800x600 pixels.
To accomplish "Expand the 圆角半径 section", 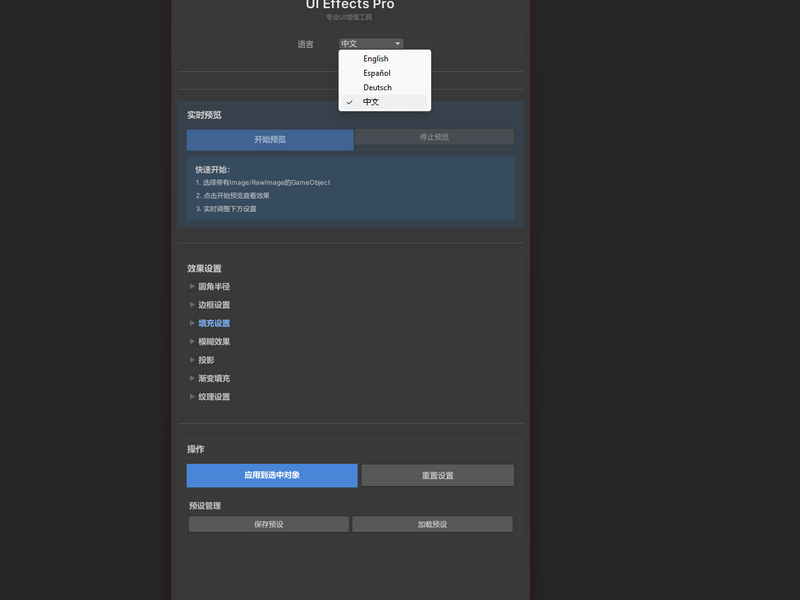I will pos(237,287).
